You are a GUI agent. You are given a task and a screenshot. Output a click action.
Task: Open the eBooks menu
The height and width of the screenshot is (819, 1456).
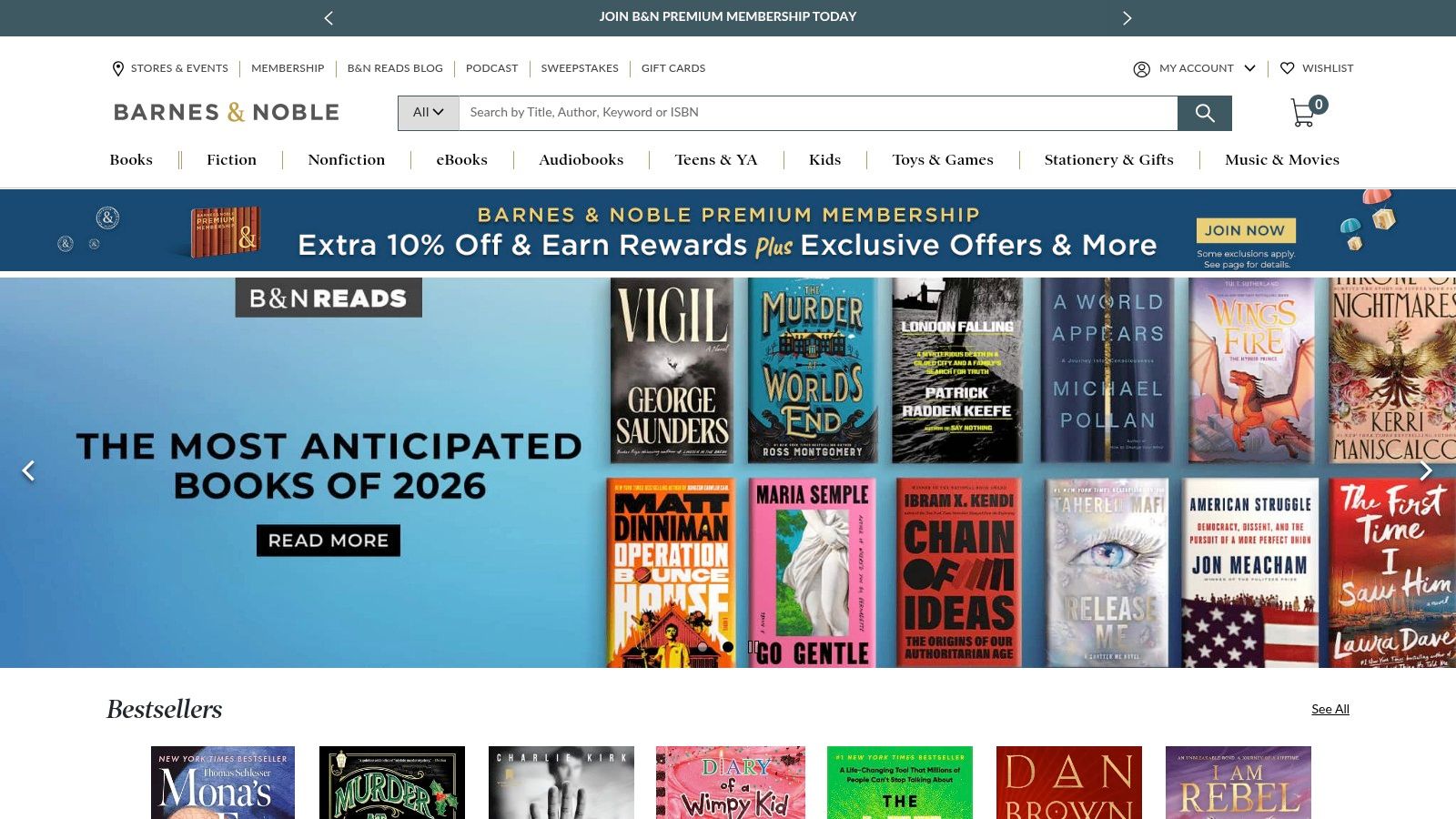[461, 160]
